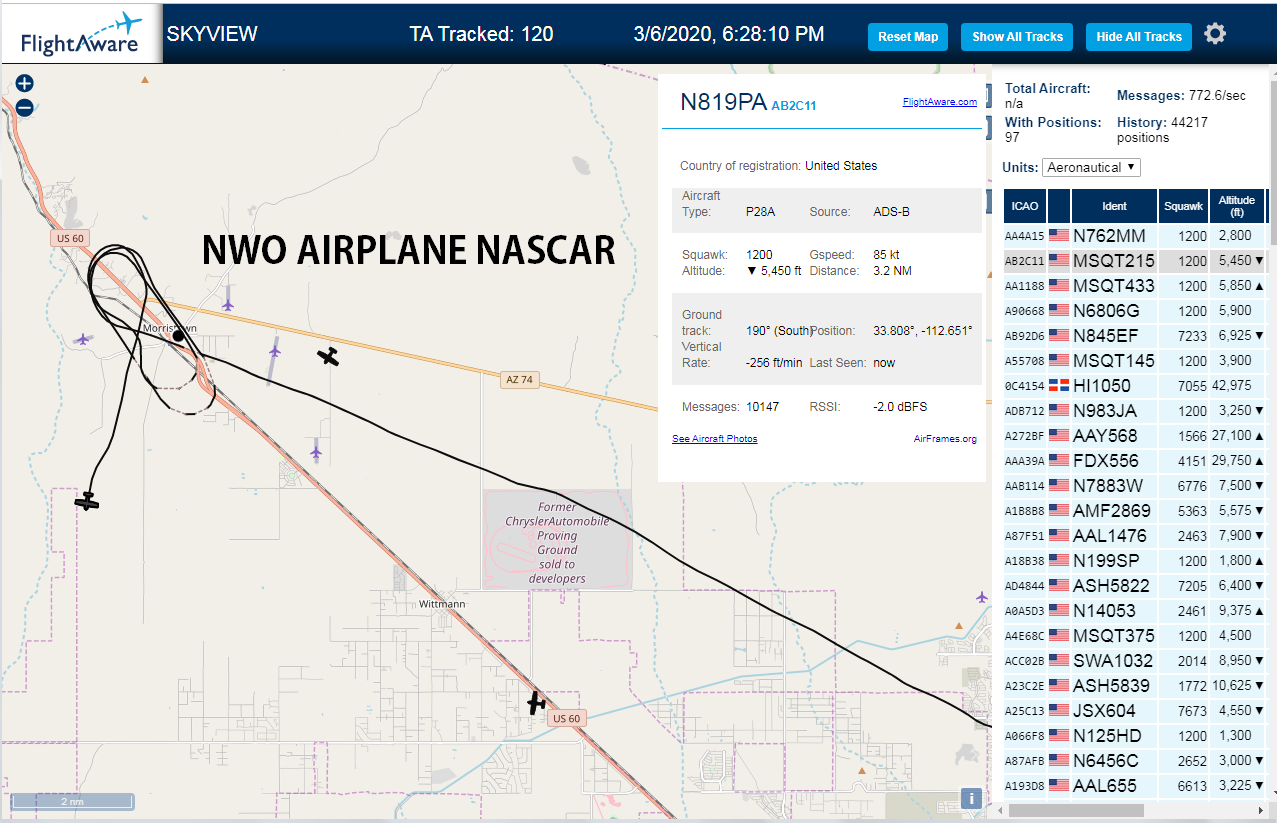This screenshot has width=1277, height=823.
Task: Zoom in on the map
Action: click(25, 84)
